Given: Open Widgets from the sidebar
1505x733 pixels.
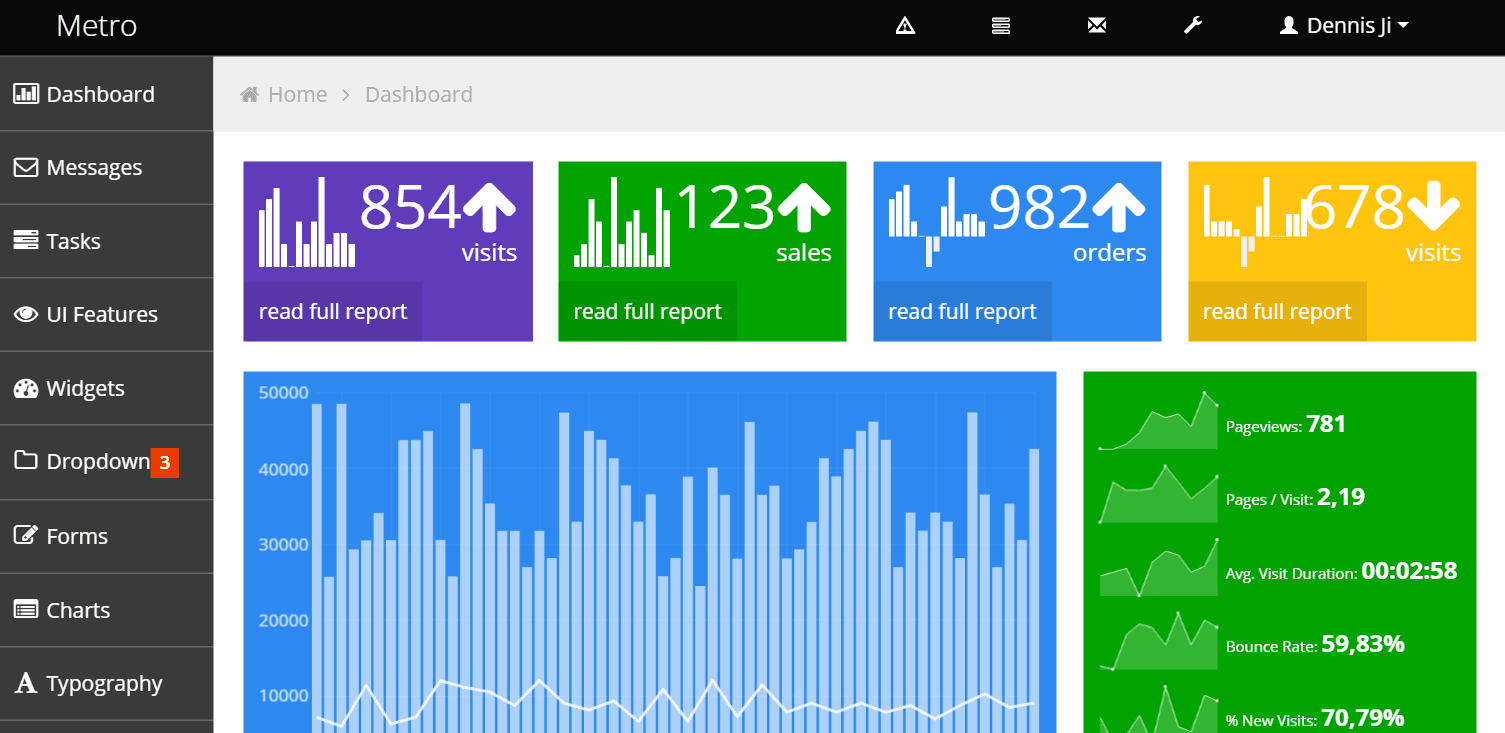Looking at the screenshot, I should click(x=85, y=389).
